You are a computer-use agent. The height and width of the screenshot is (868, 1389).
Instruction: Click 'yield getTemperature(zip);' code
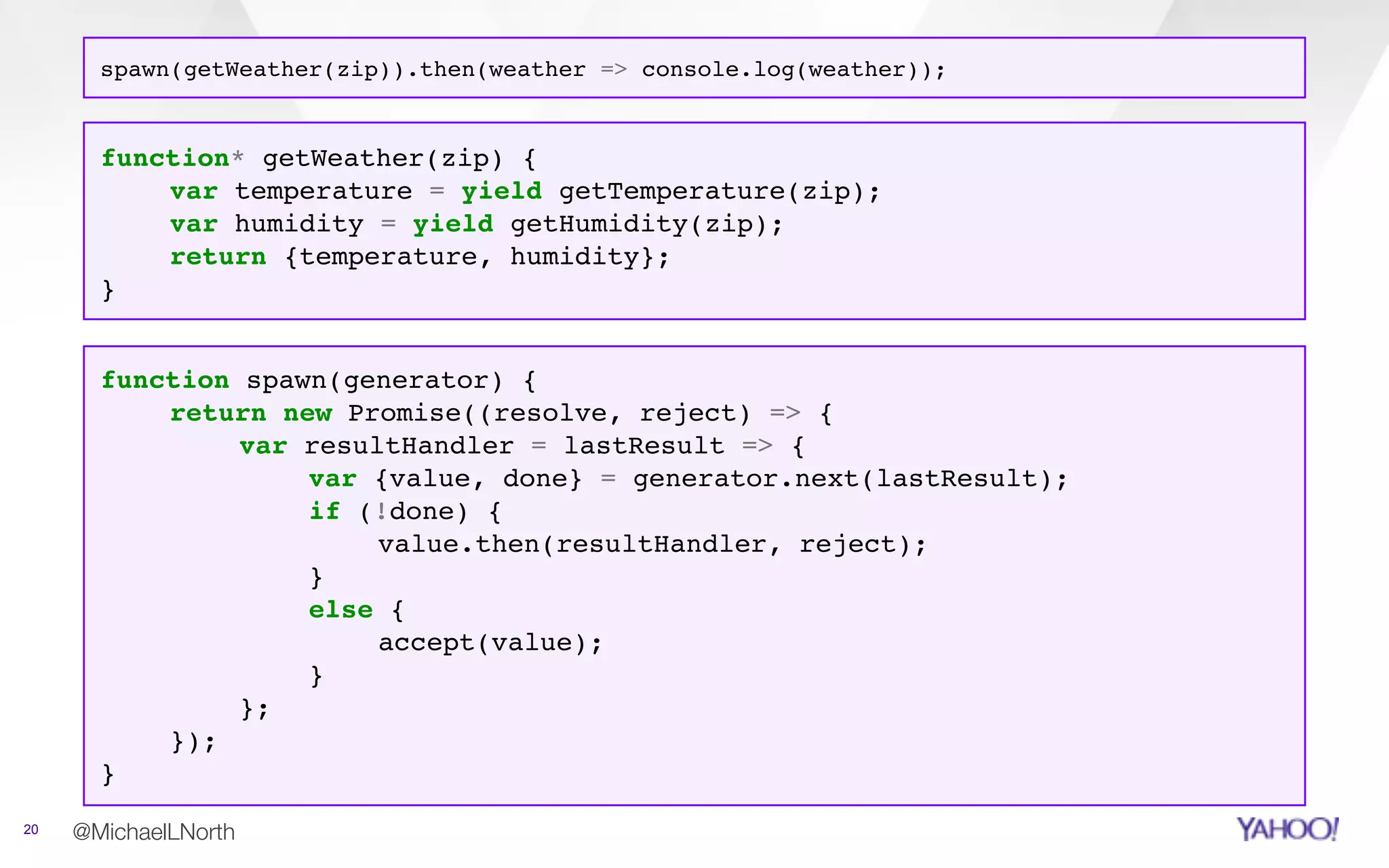(x=670, y=191)
